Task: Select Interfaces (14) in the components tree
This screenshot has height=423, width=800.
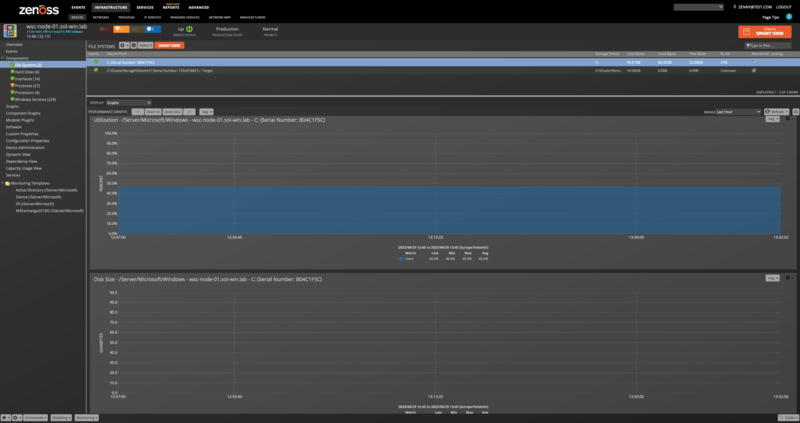Action: pos(28,79)
